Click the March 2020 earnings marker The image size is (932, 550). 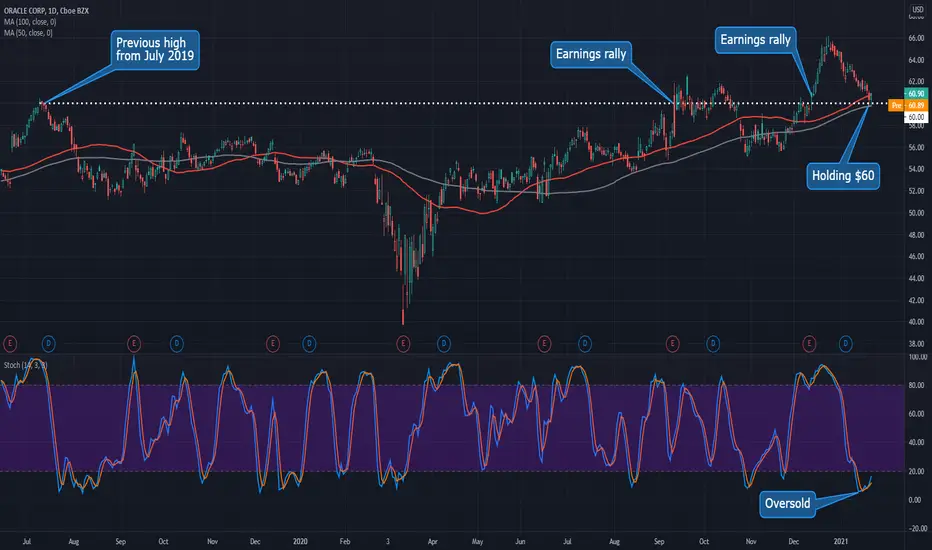point(403,343)
